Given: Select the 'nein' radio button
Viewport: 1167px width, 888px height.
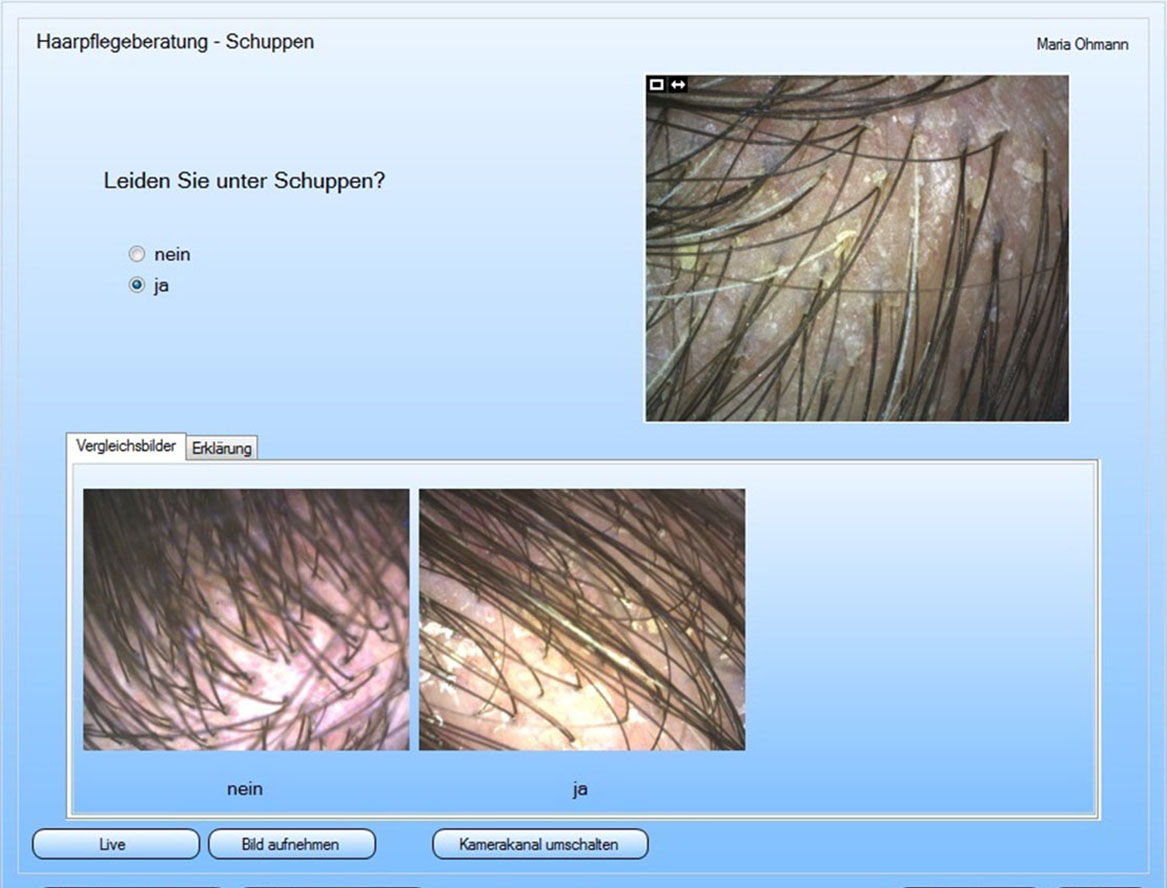Looking at the screenshot, I should [x=137, y=255].
